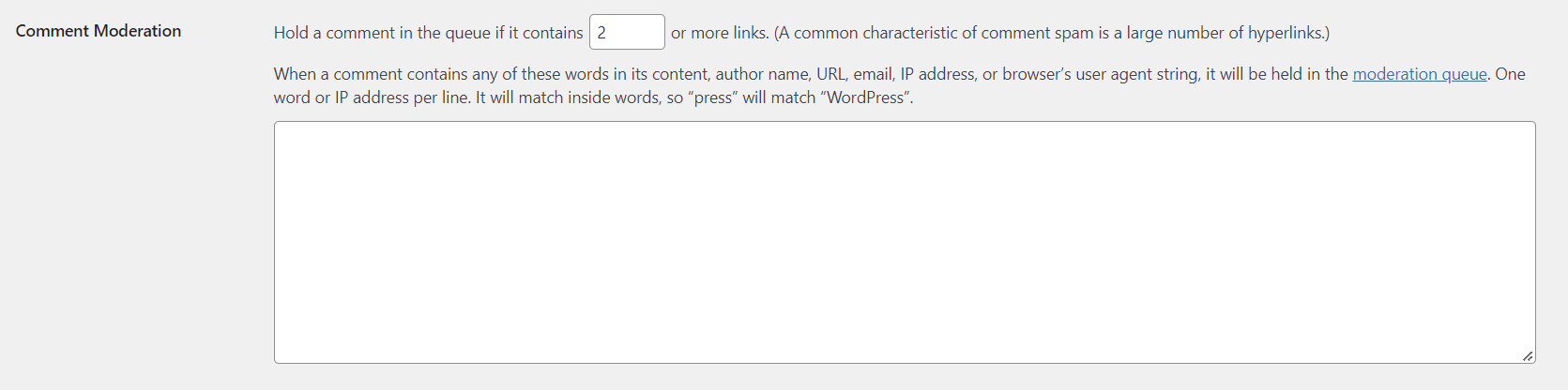1568x391 pixels.
Task: Click the quoted "WordPress" example word
Action: pyautogui.click(x=867, y=98)
